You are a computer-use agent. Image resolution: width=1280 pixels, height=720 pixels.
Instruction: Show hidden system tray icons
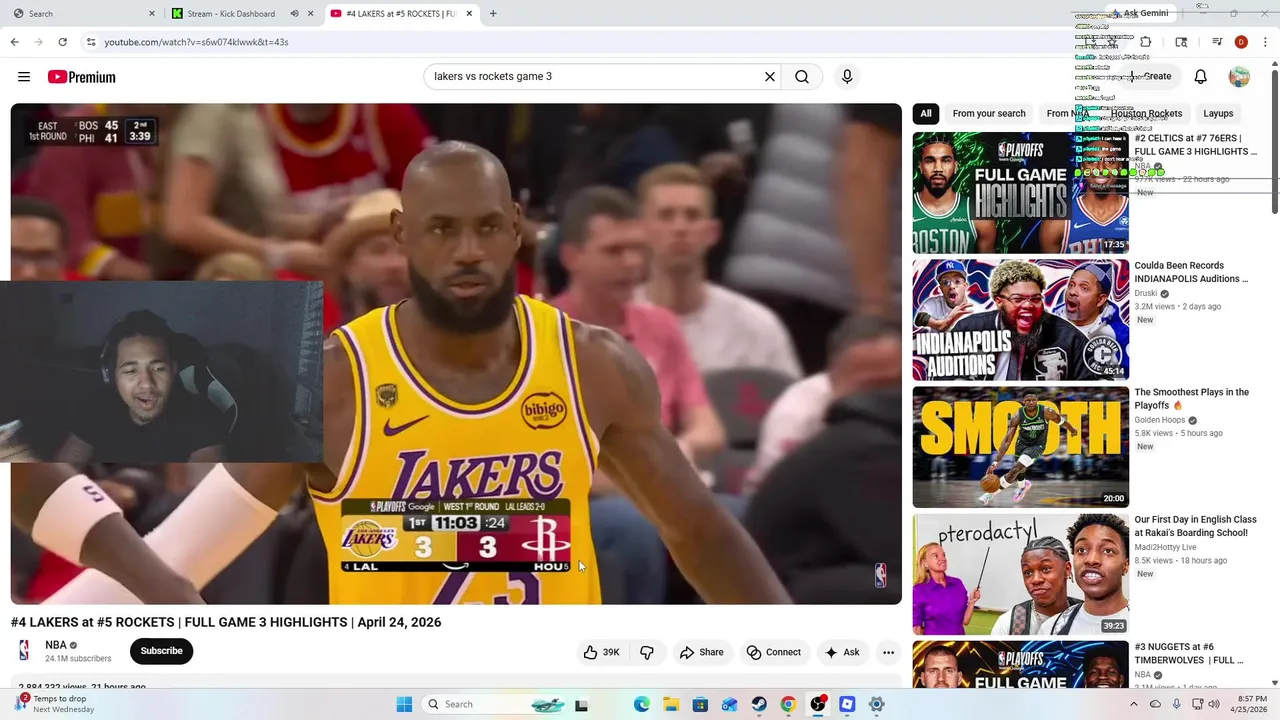(x=1133, y=704)
